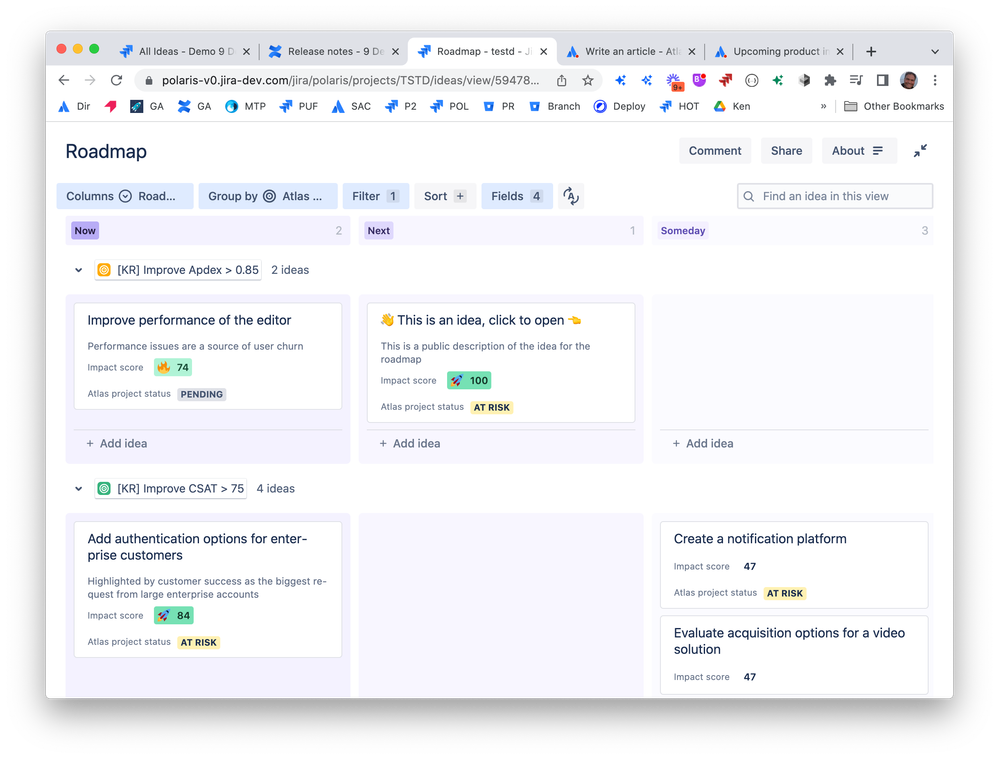Switch to the Write an article tab

[x=631, y=52]
